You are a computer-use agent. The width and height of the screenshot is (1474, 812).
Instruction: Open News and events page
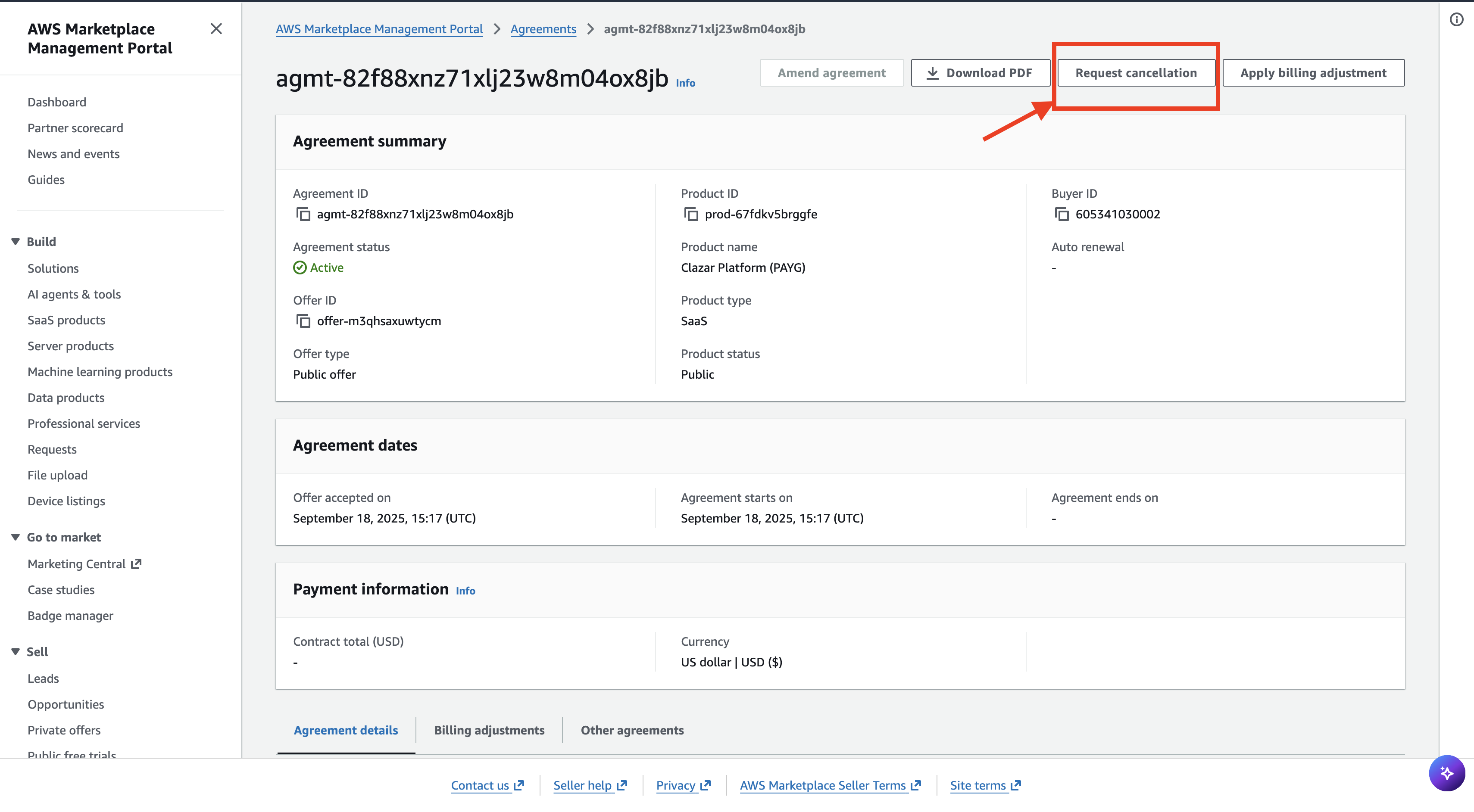(73, 154)
